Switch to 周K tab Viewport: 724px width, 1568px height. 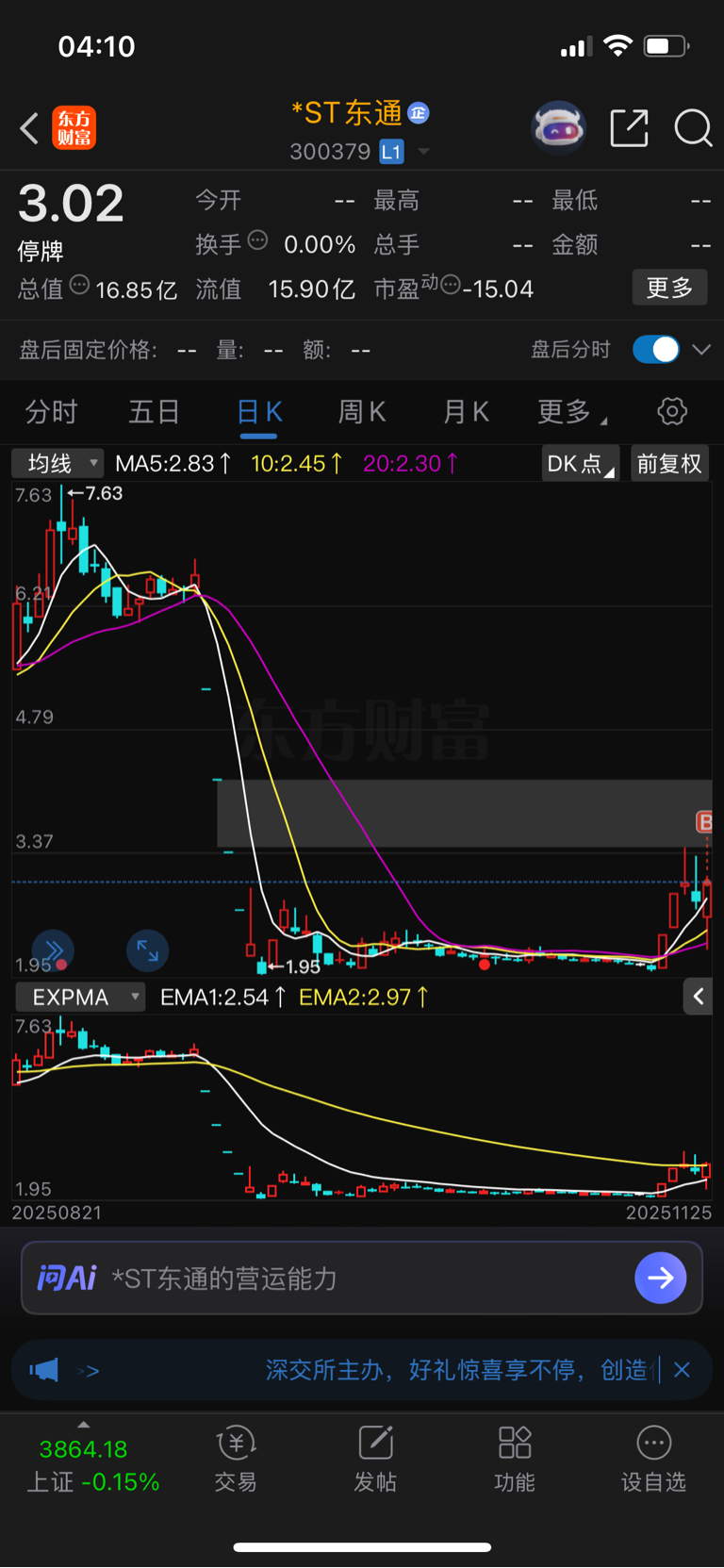coord(362,412)
